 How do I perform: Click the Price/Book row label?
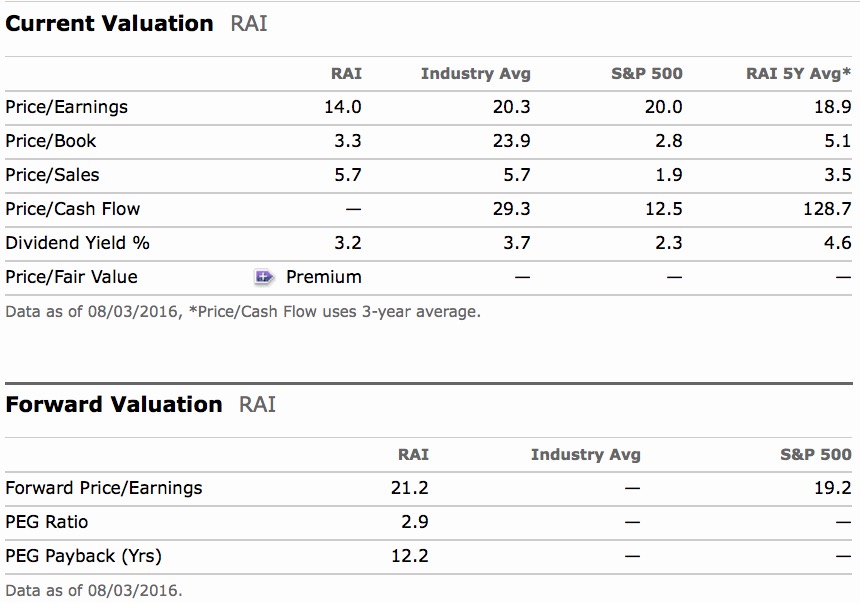(x=51, y=141)
